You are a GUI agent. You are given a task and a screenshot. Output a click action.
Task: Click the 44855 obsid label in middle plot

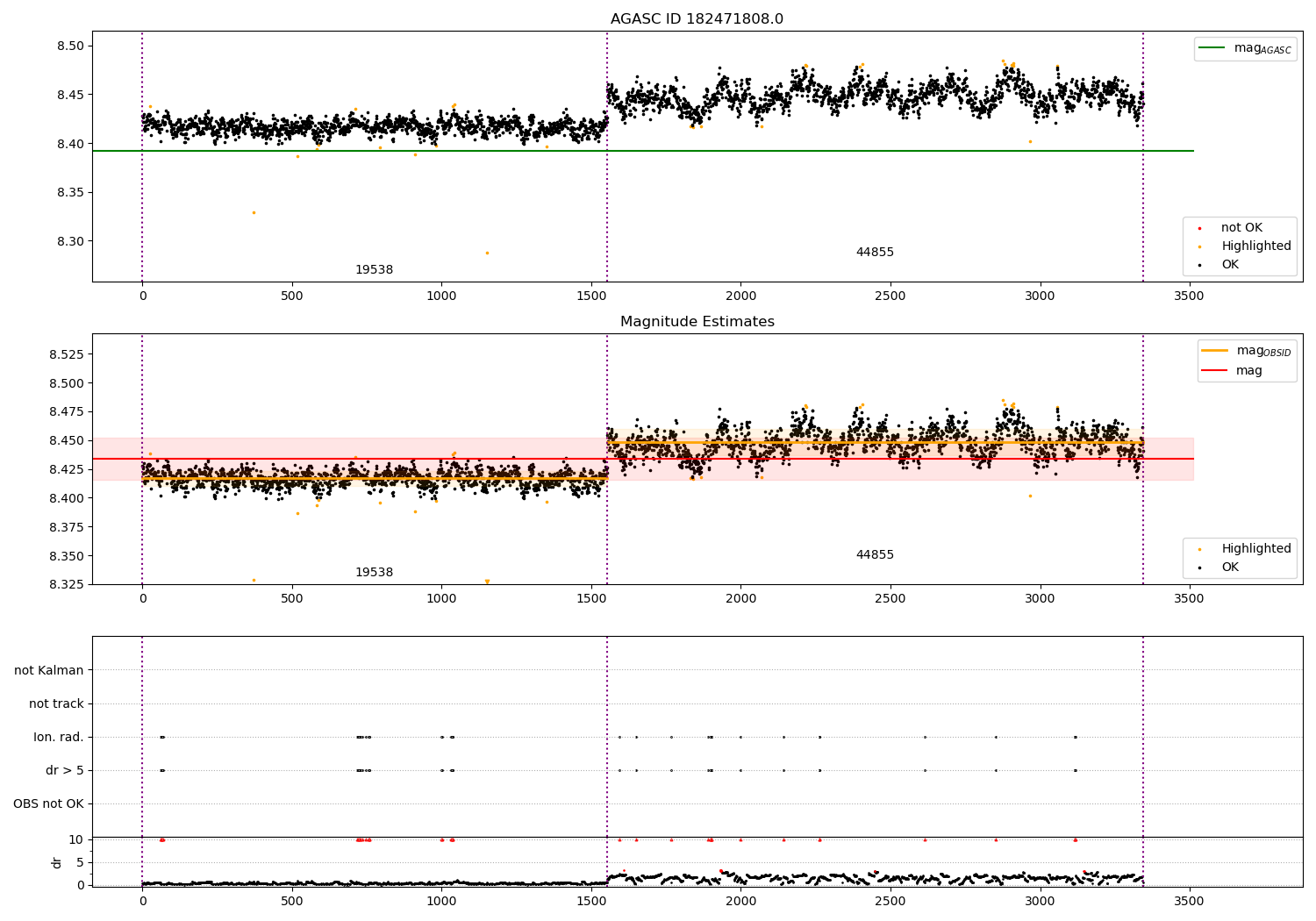875,555
